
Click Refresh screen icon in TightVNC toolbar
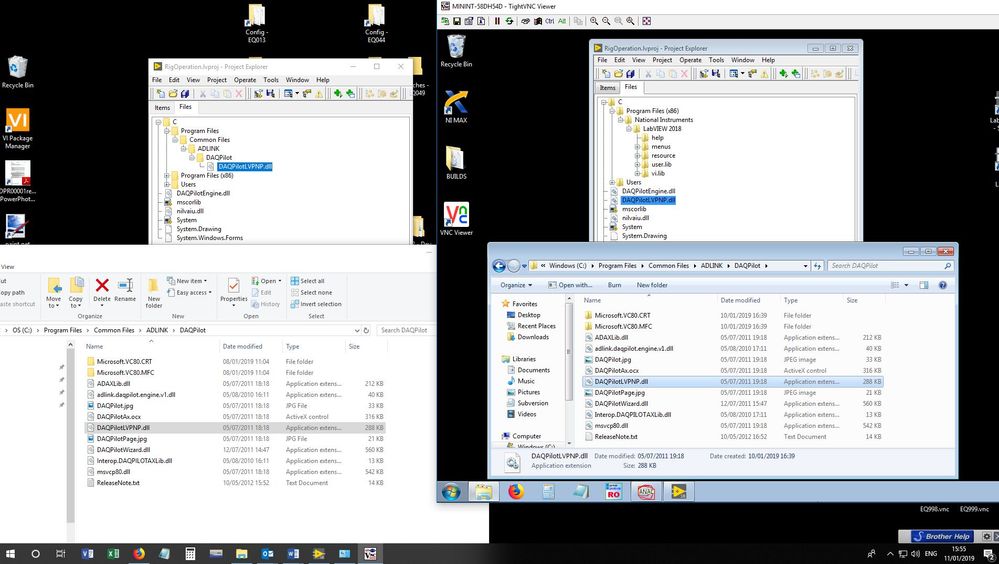pyautogui.click(x=509, y=21)
